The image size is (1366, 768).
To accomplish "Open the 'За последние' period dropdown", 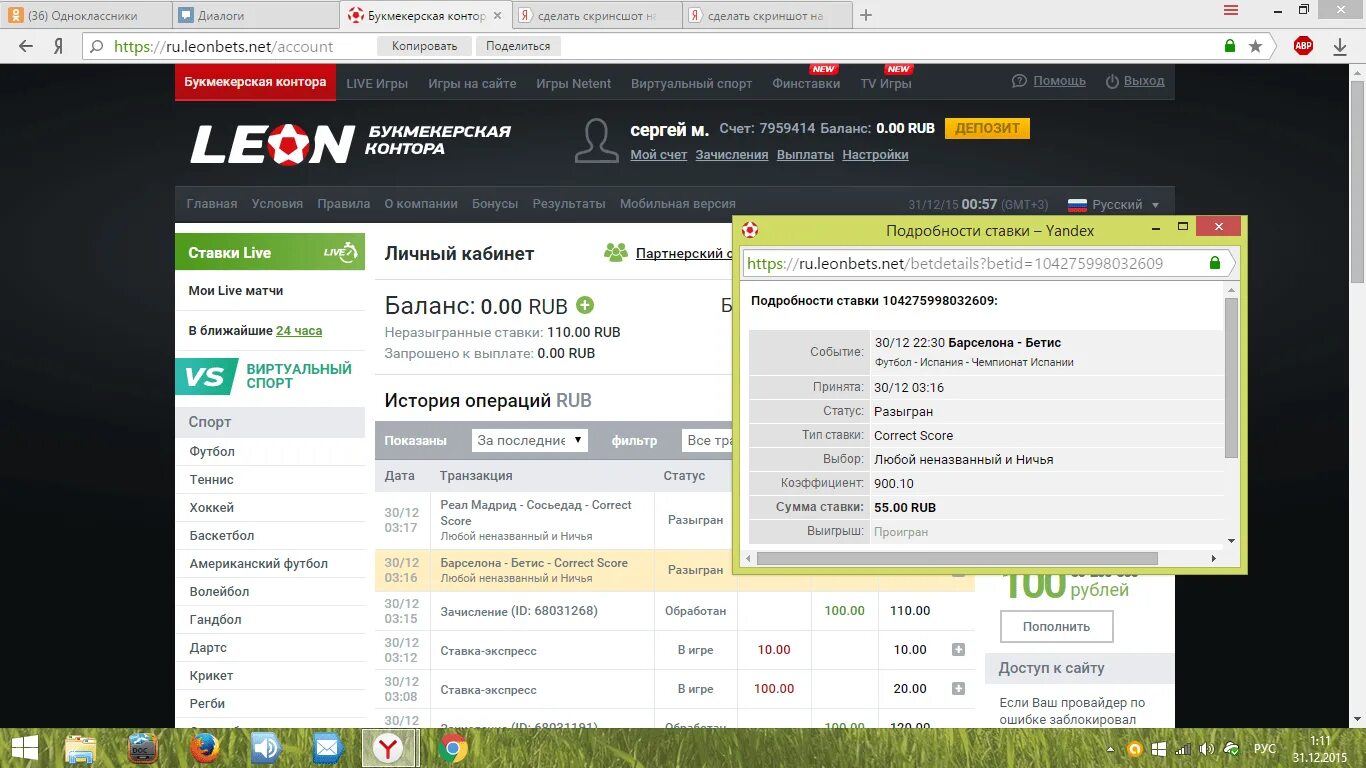I will pos(530,440).
